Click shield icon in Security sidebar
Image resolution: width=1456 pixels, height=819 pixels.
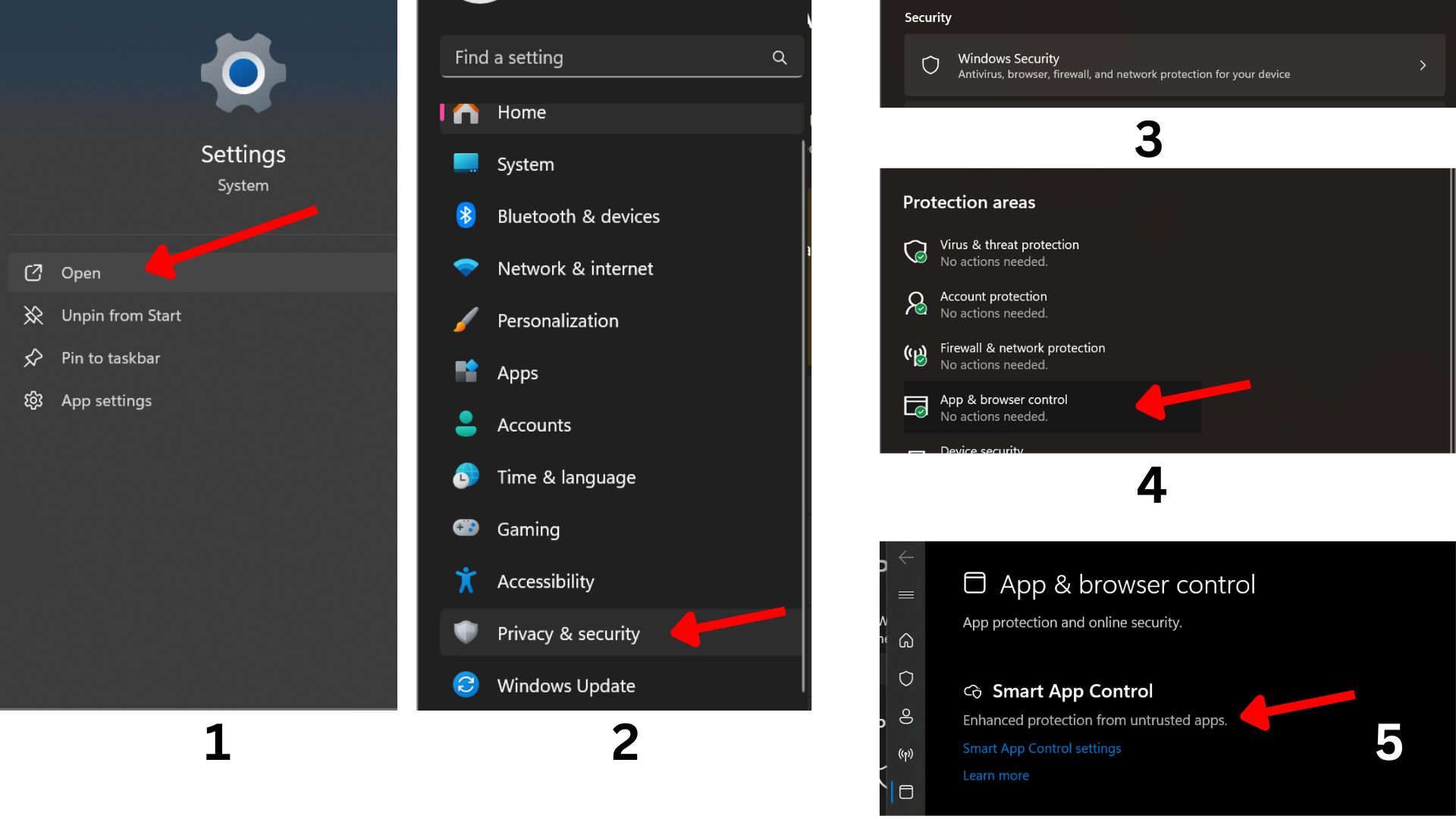(x=906, y=679)
